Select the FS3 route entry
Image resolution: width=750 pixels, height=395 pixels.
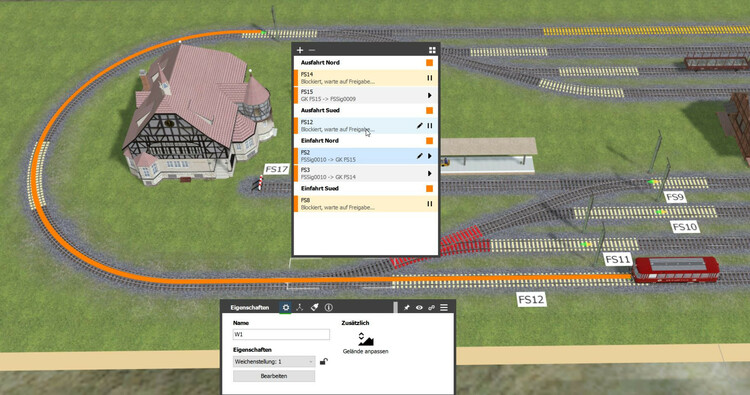point(365,173)
